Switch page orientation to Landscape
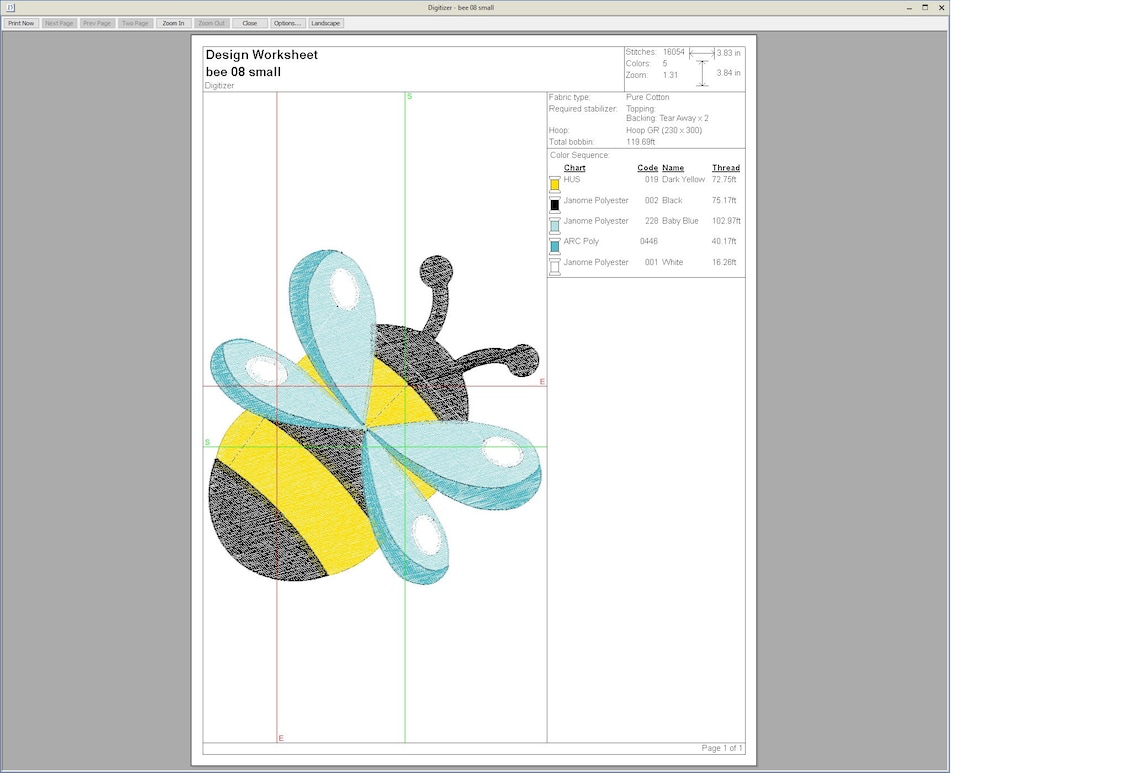Screen dimensions: 1140x773 coord(326,23)
